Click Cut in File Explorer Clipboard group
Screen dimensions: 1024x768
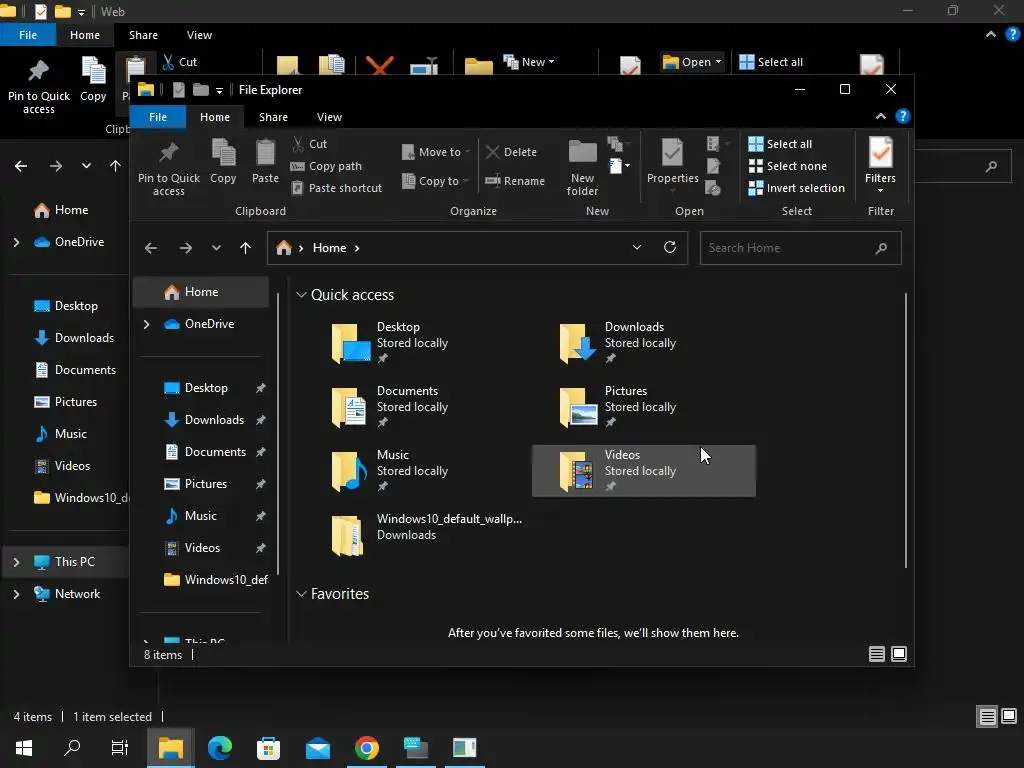pos(309,144)
